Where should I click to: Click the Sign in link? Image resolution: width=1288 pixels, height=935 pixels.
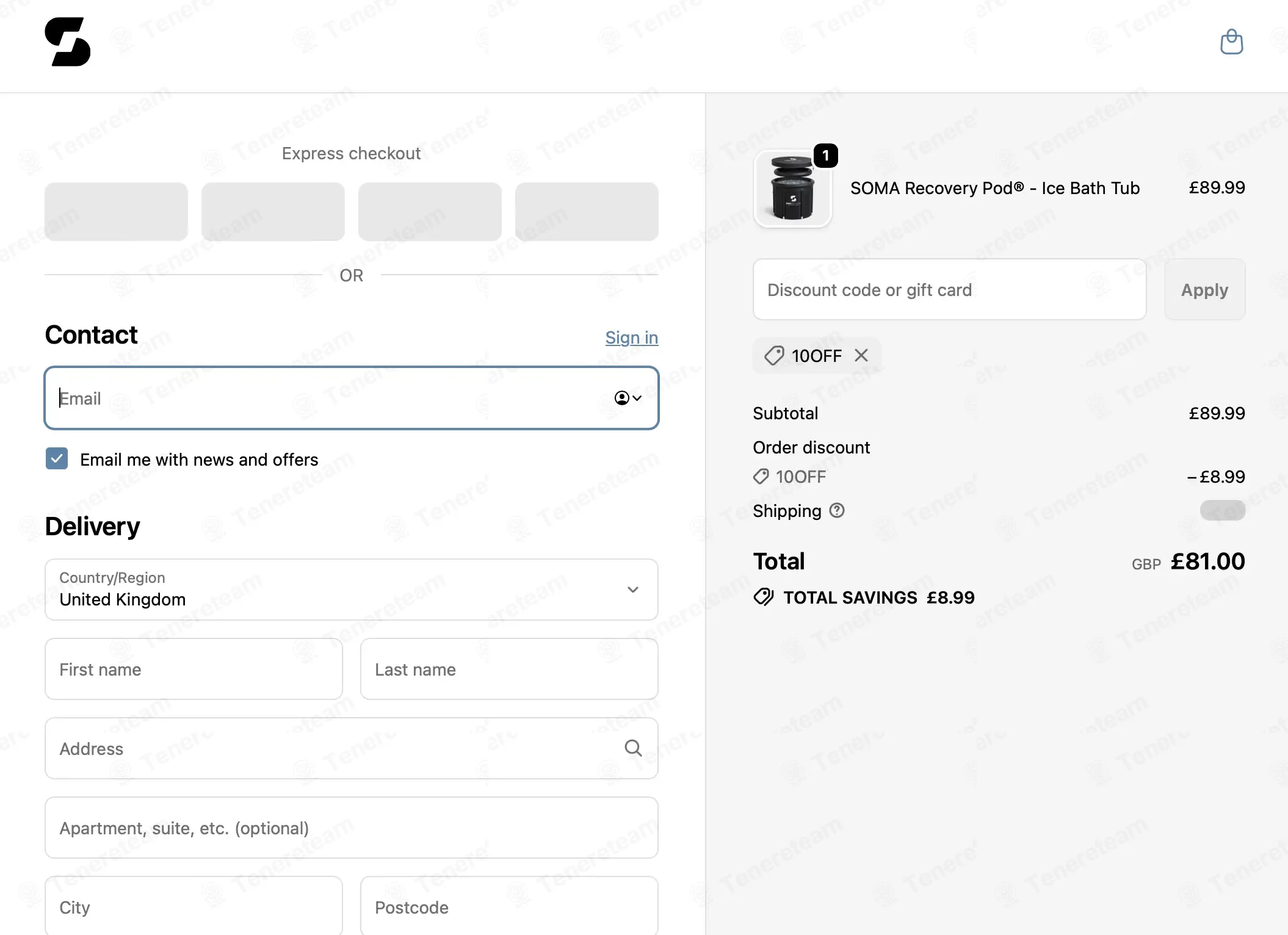point(631,338)
